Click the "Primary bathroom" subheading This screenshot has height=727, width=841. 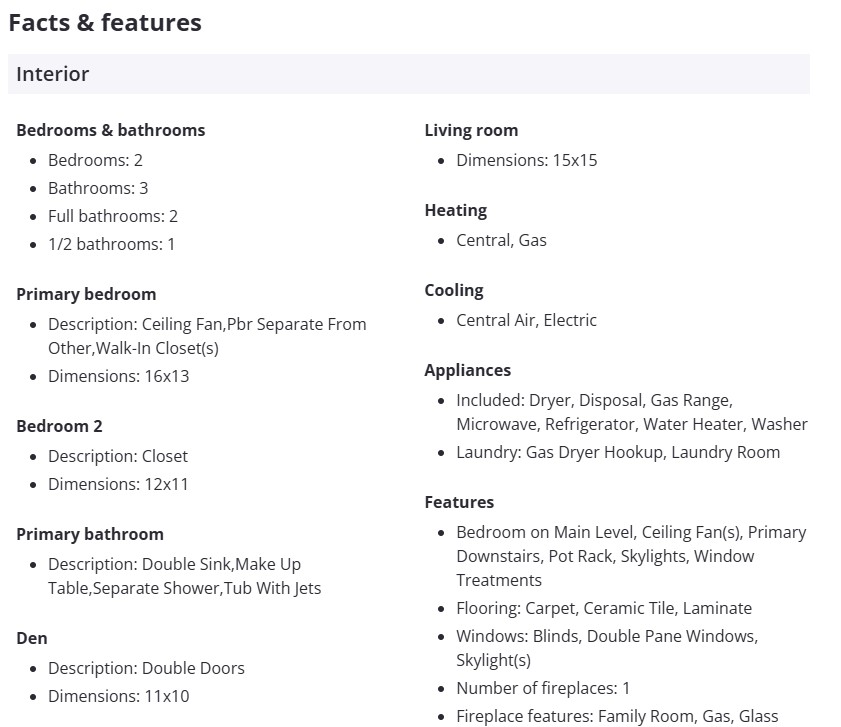click(x=90, y=534)
